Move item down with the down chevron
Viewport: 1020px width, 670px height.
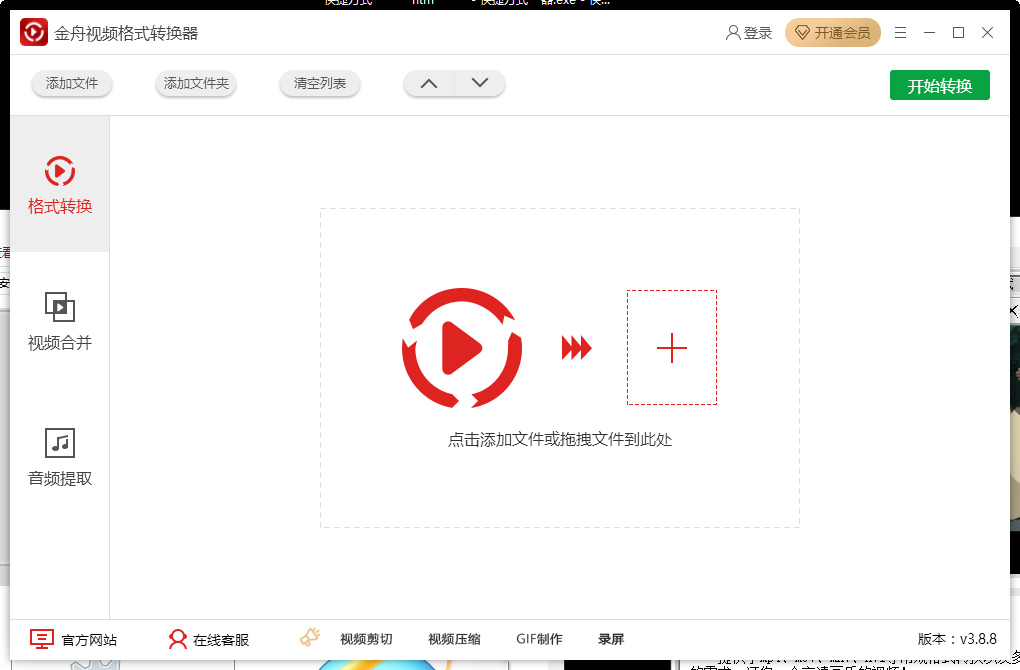click(x=480, y=83)
